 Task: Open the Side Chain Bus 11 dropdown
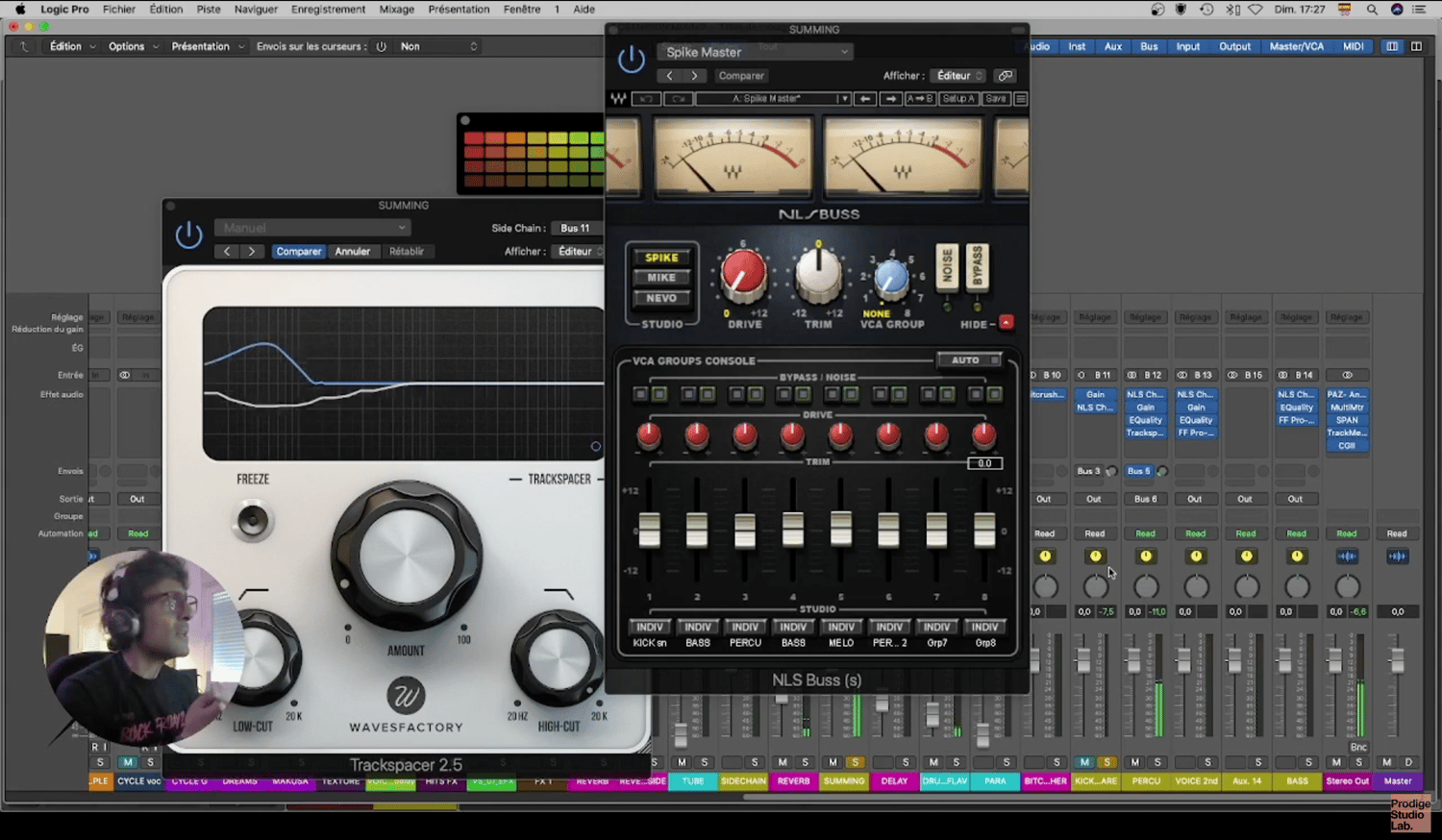pos(579,228)
